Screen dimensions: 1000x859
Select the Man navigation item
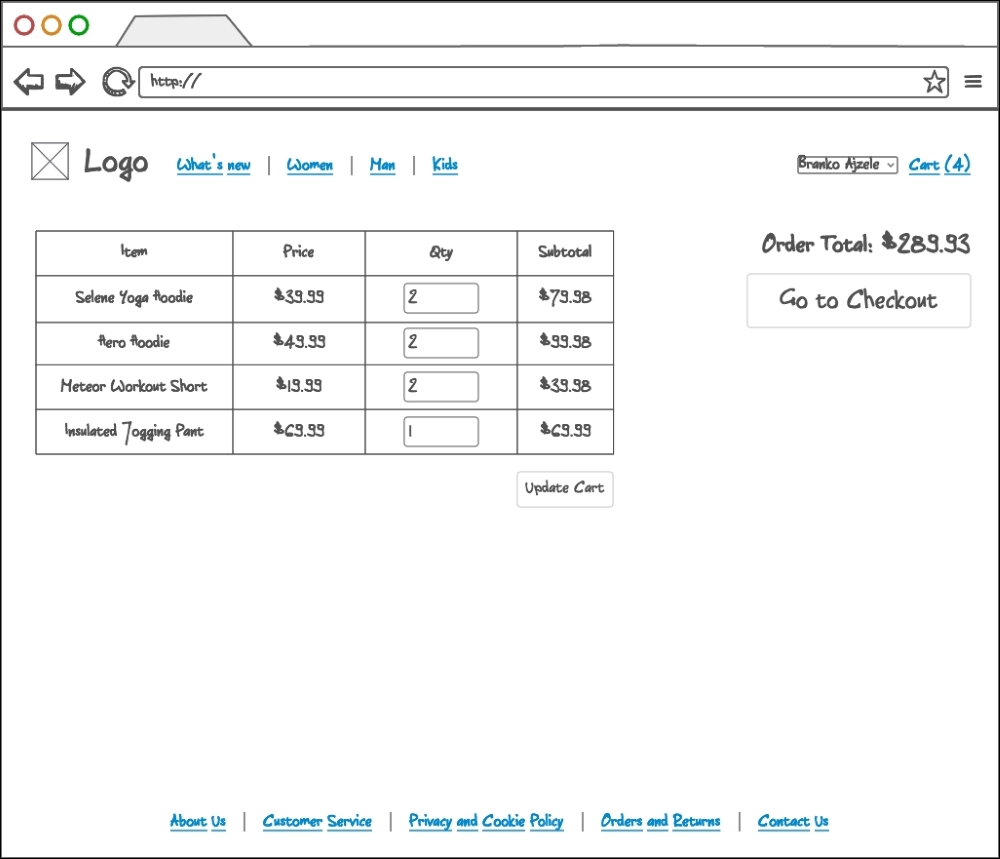coord(382,165)
